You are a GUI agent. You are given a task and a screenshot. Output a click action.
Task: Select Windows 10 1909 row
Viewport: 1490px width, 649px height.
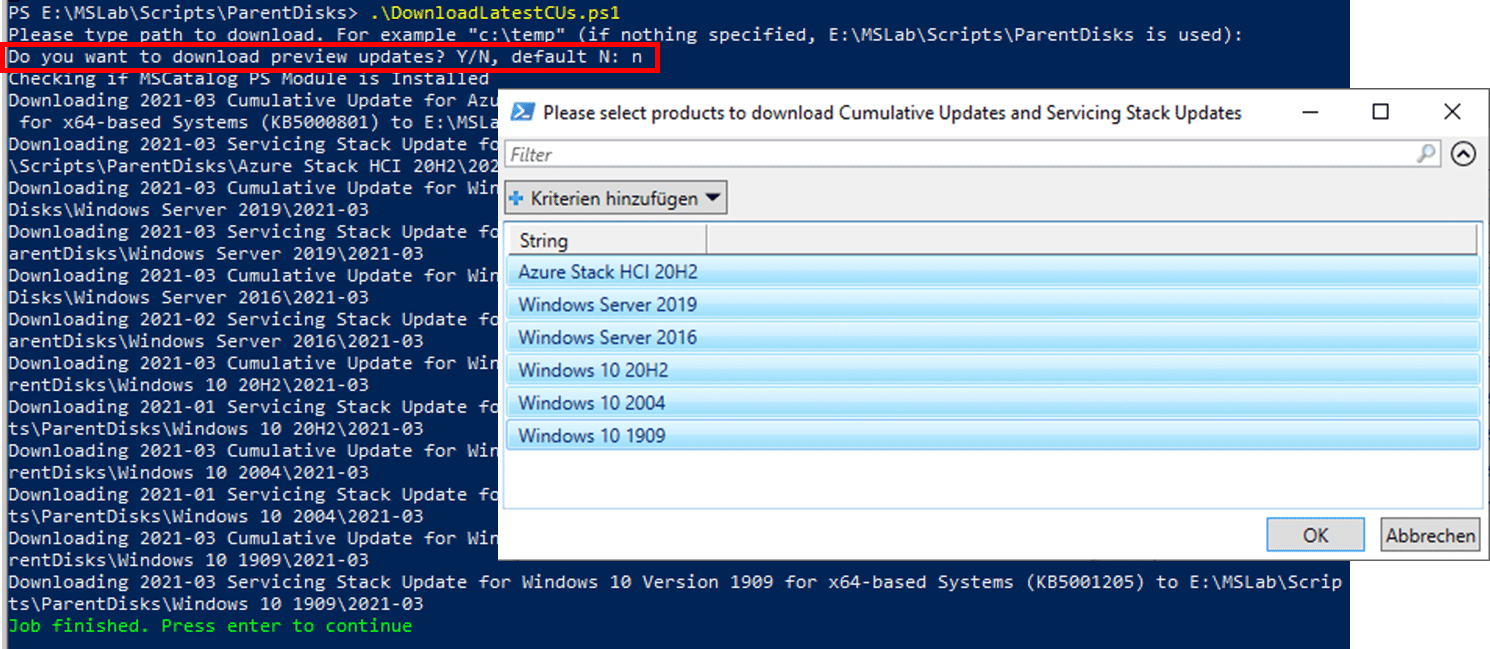tap(993, 436)
